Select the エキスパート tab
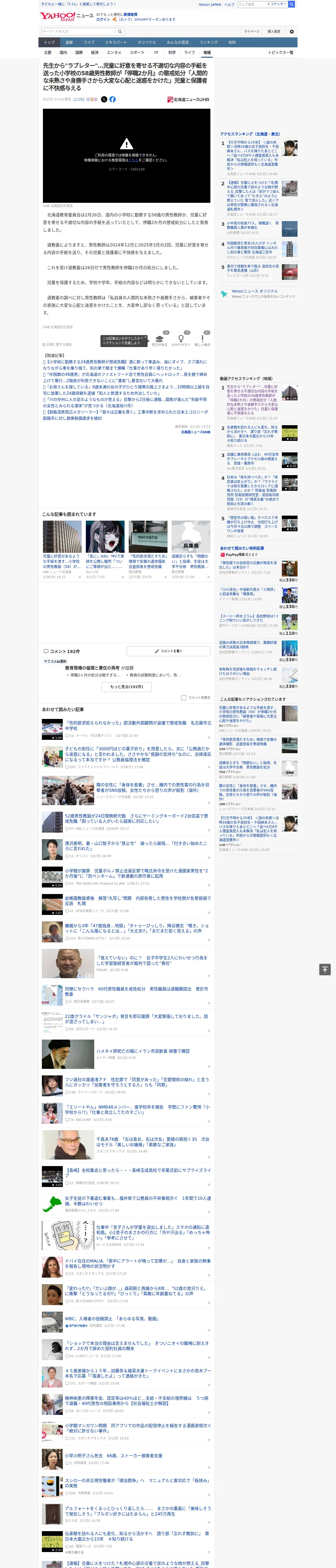The width and height of the screenshot is (336, 1568). (x=116, y=43)
